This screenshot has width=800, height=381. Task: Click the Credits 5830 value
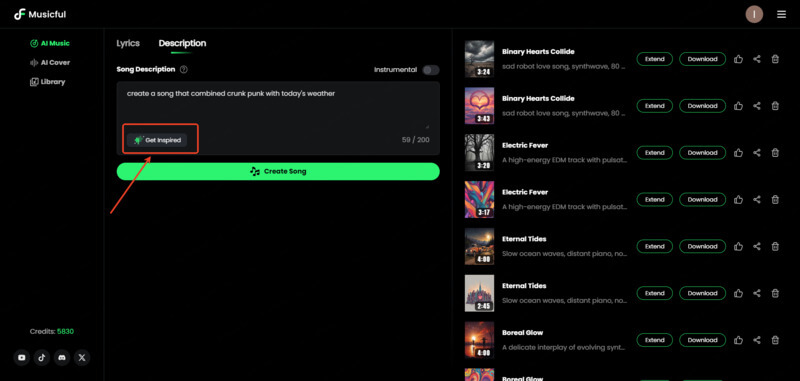pos(65,332)
